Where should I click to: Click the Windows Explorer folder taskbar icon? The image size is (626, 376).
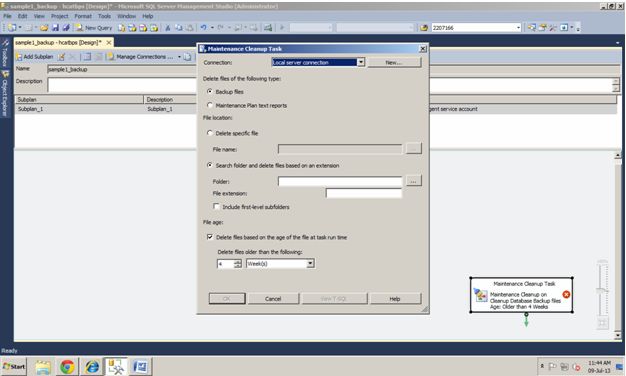coord(43,366)
